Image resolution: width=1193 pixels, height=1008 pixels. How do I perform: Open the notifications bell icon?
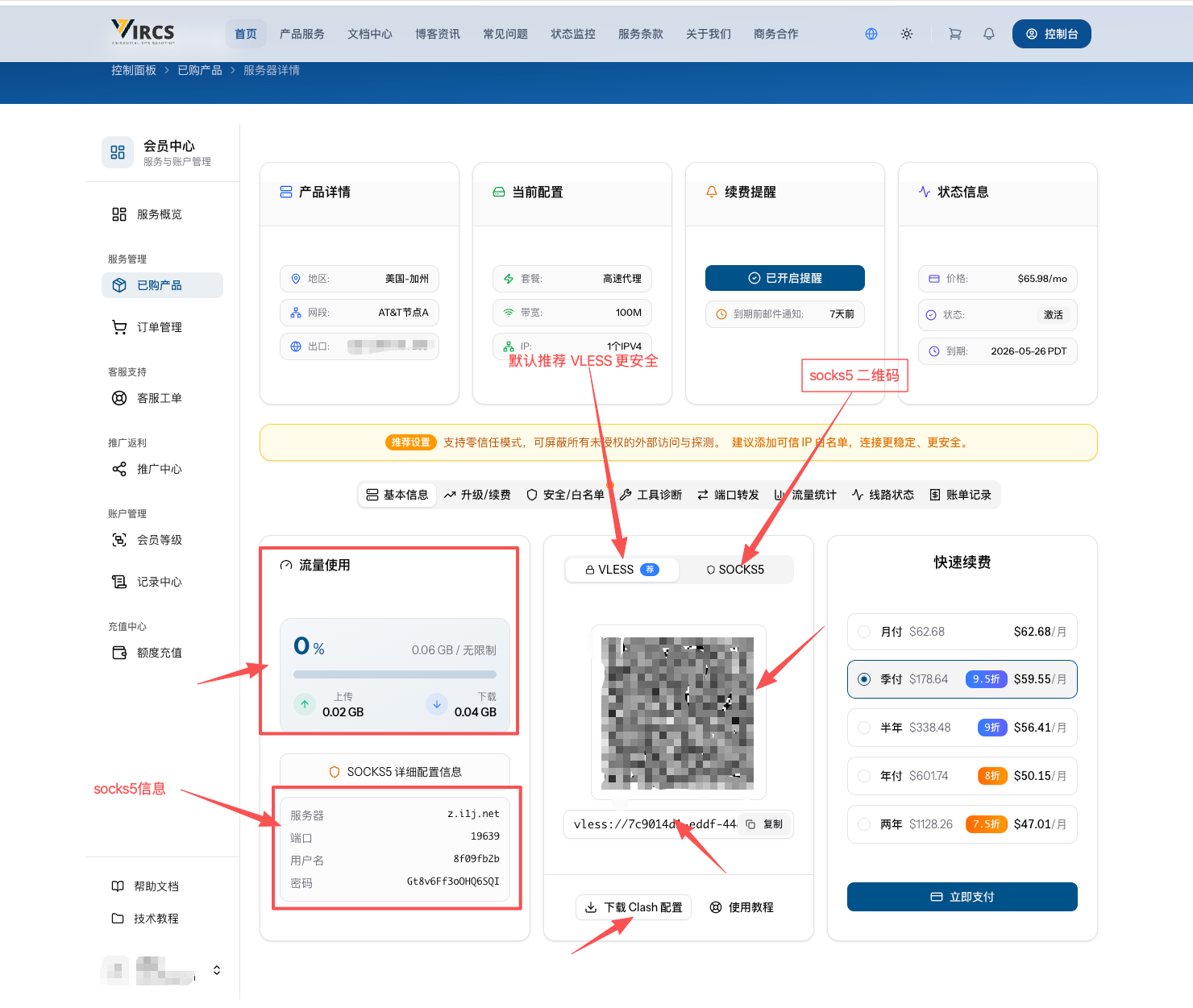point(989,34)
